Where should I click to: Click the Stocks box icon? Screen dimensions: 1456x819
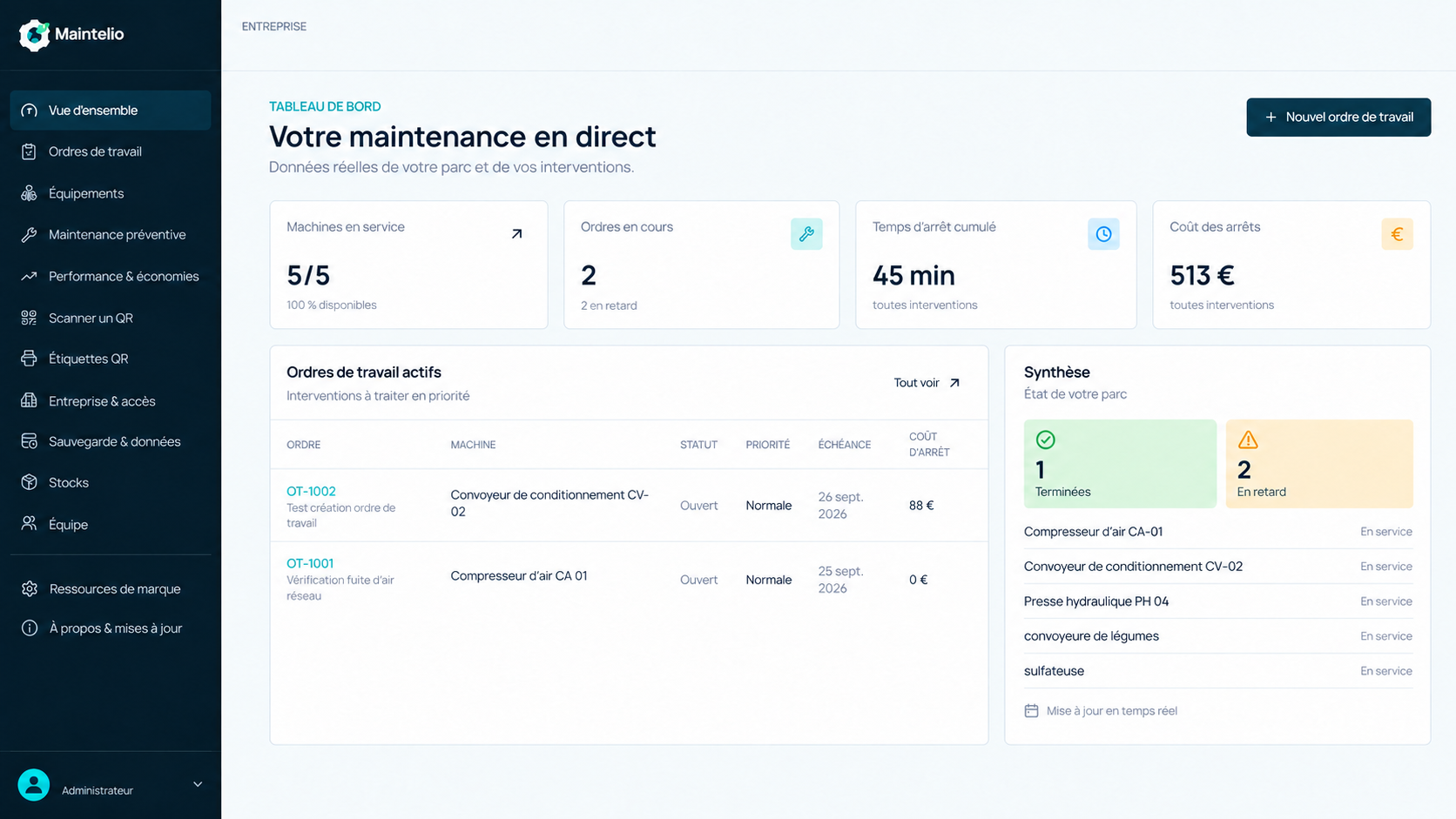click(30, 482)
